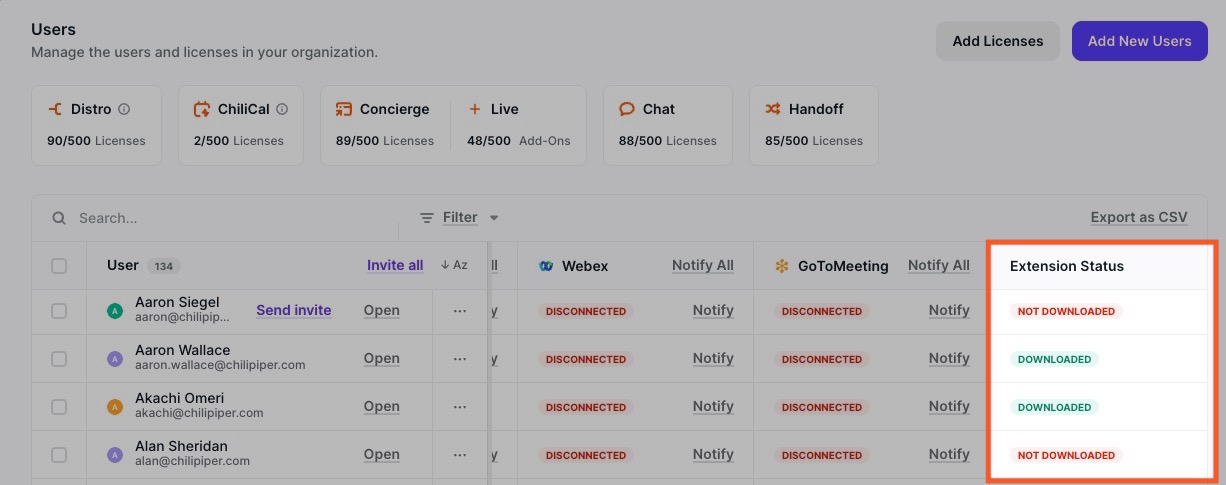
Task: Click the Extension Status column header
Action: click(x=1066, y=266)
